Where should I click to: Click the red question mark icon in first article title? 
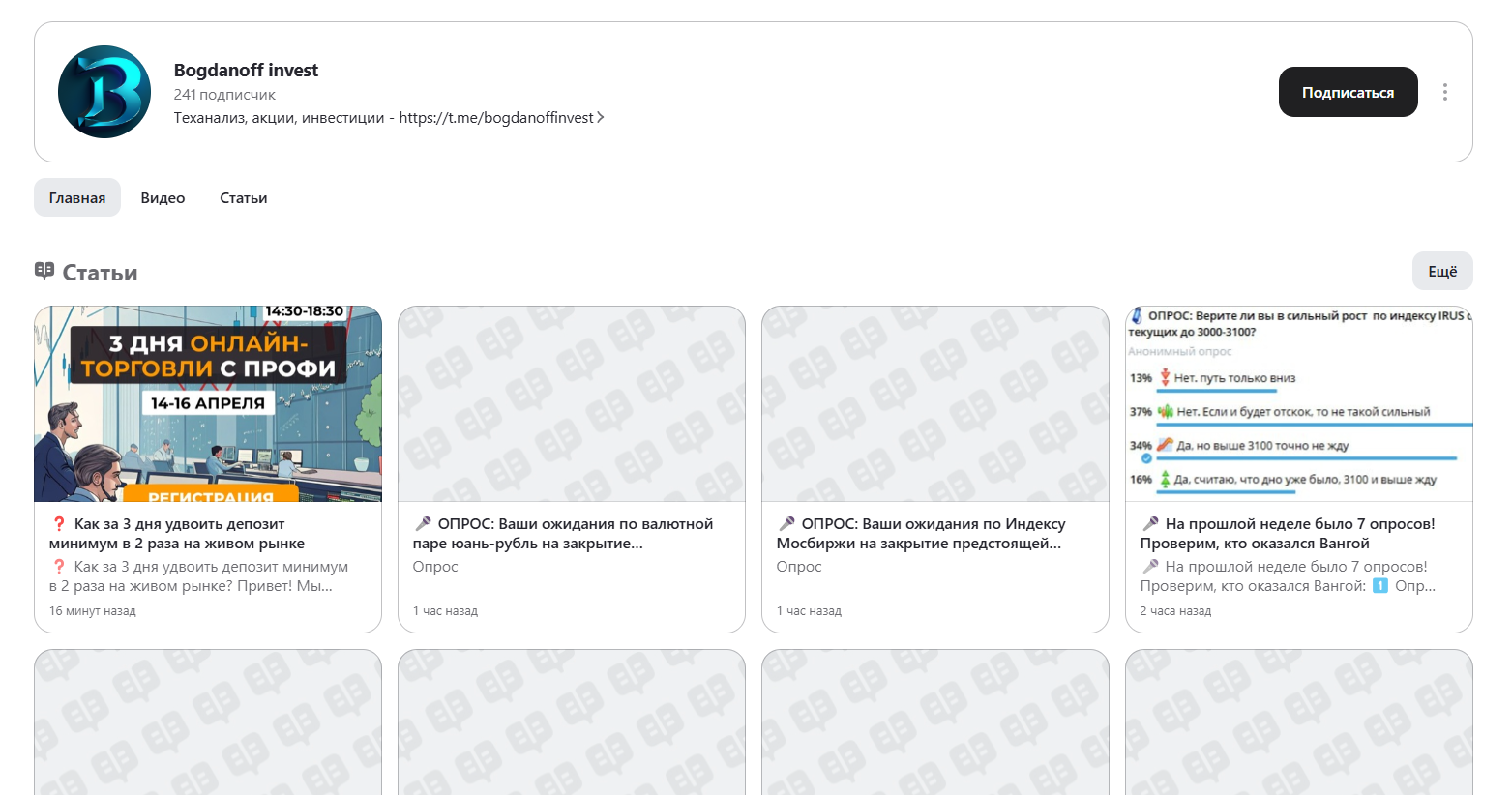pos(59,523)
